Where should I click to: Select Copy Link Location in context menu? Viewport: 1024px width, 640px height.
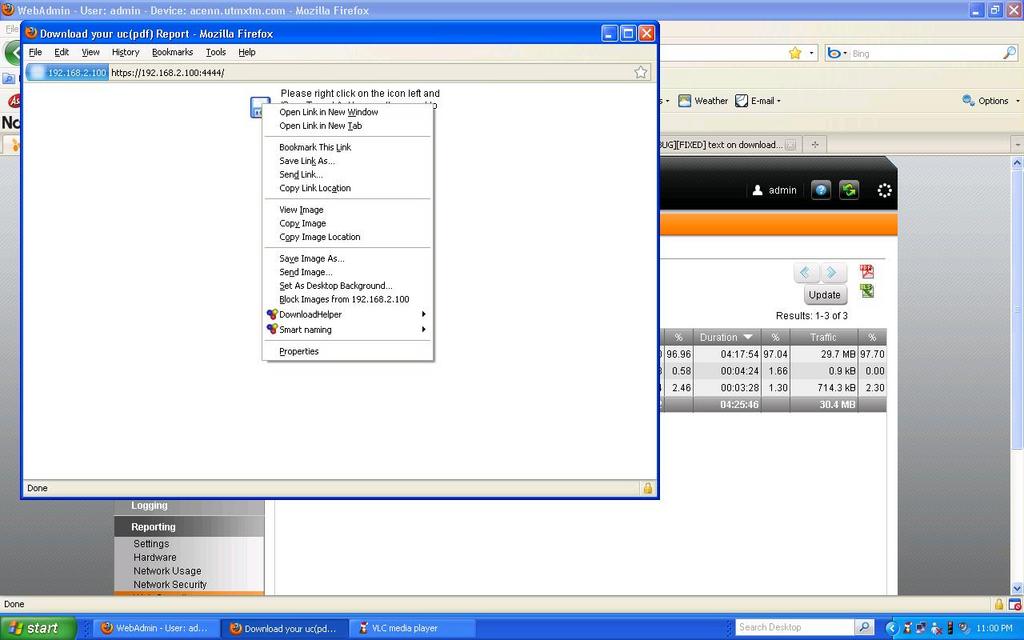[315, 188]
